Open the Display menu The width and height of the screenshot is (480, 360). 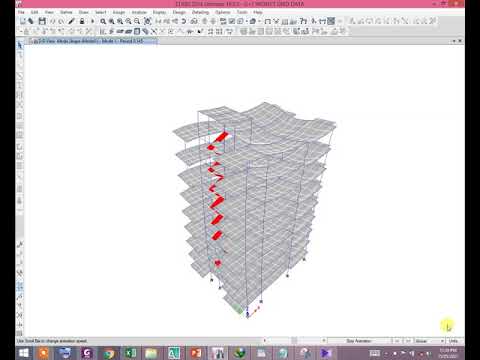159,12
